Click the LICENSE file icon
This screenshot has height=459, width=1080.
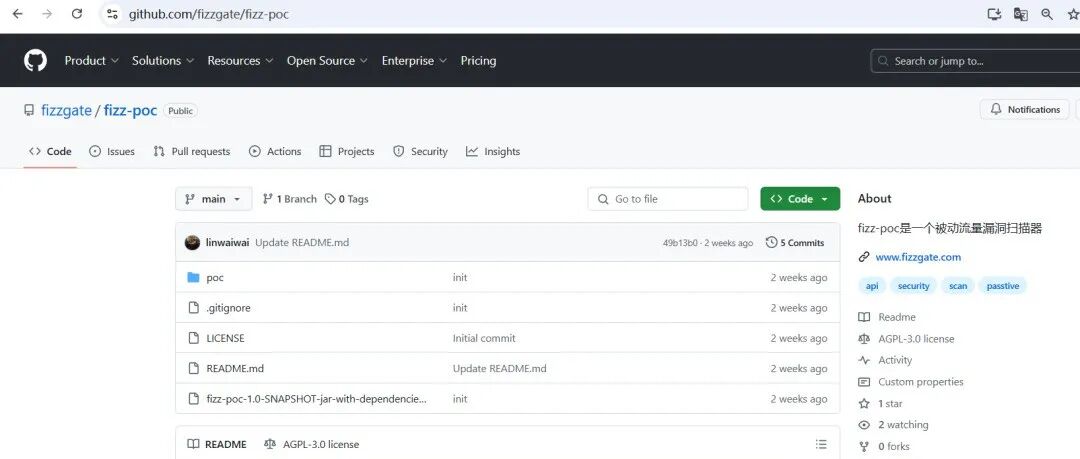194,338
